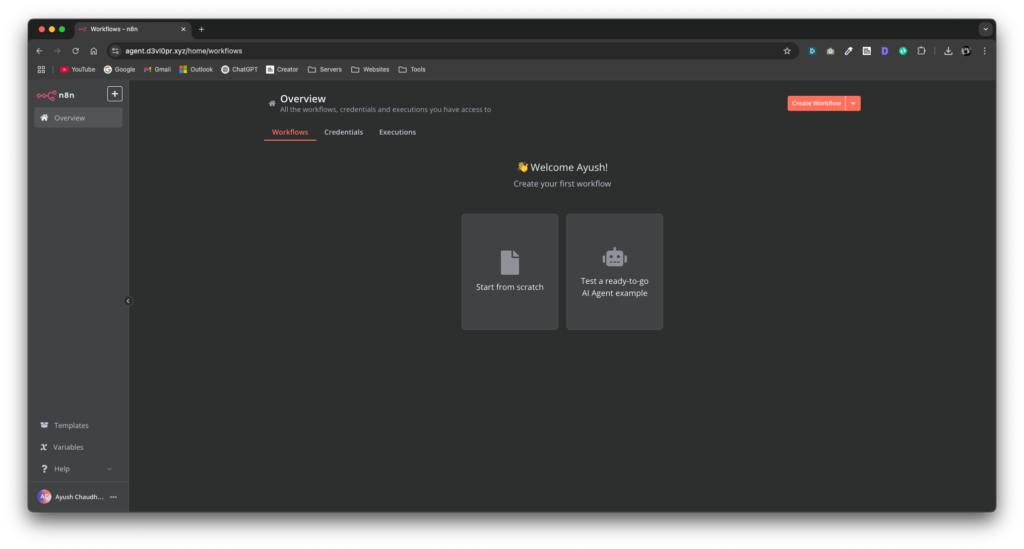1024x549 pixels.
Task: Click the Ayush Chaudh... user avatar
Action: [x=44, y=497]
